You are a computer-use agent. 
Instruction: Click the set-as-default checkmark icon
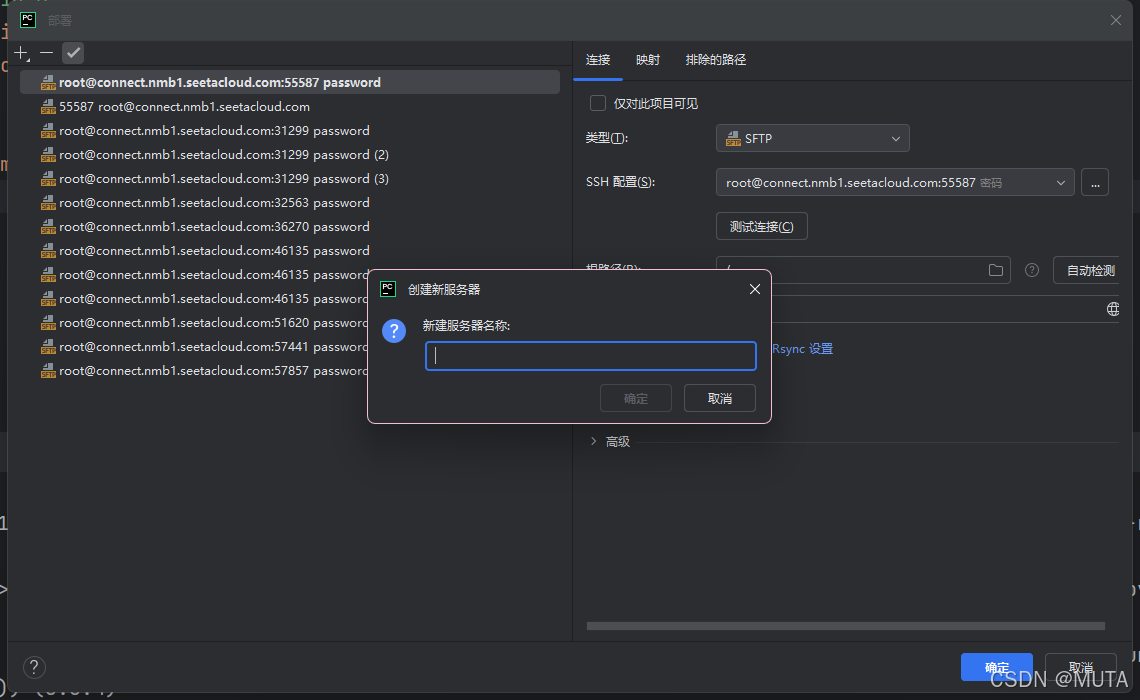[73, 53]
